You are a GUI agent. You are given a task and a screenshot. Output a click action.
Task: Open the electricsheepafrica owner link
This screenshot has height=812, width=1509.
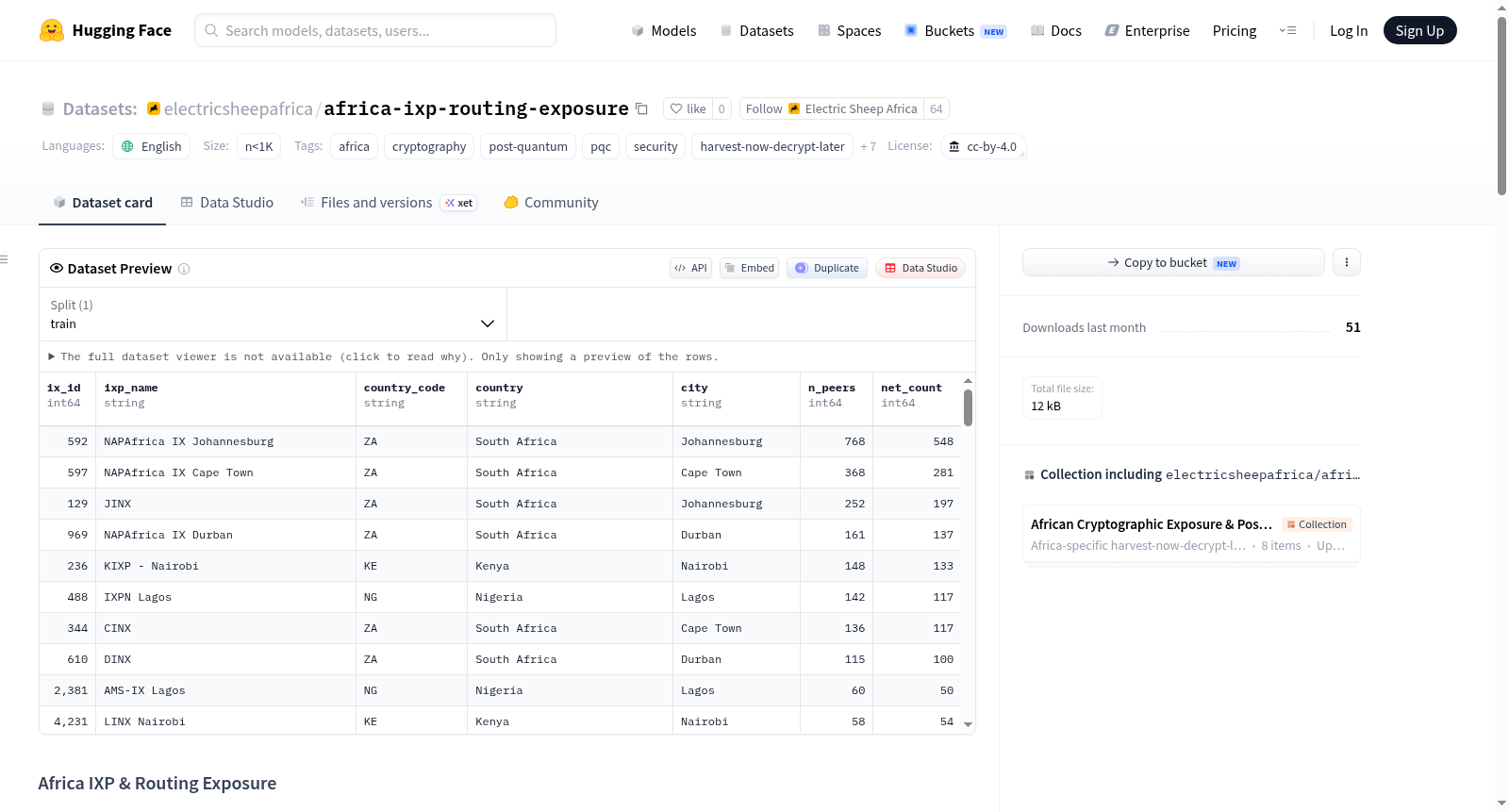pyautogui.click(x=238, y=108)
